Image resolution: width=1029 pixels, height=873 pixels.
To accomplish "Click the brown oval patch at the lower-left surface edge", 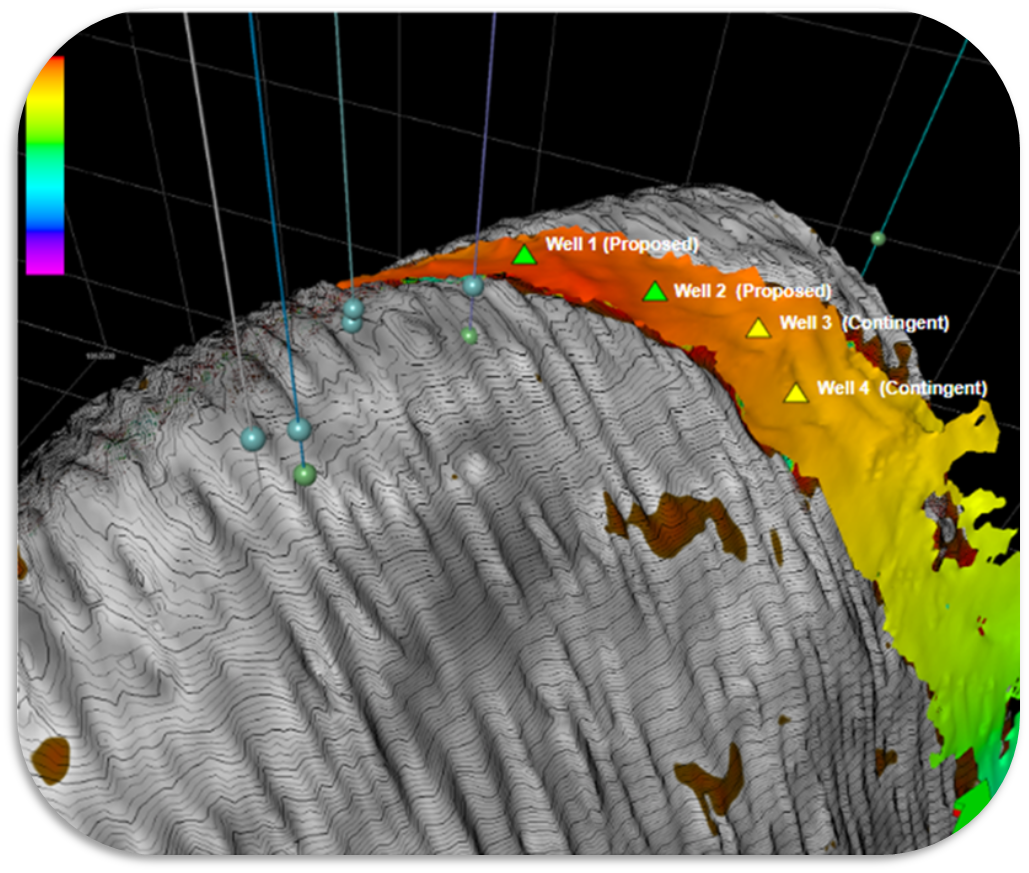I will point(50,760).
